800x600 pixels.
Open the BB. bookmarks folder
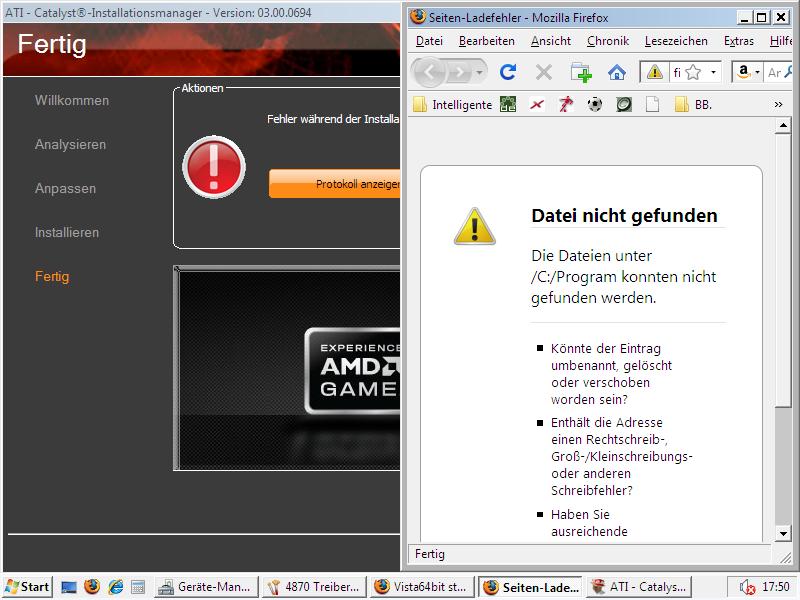693,105
